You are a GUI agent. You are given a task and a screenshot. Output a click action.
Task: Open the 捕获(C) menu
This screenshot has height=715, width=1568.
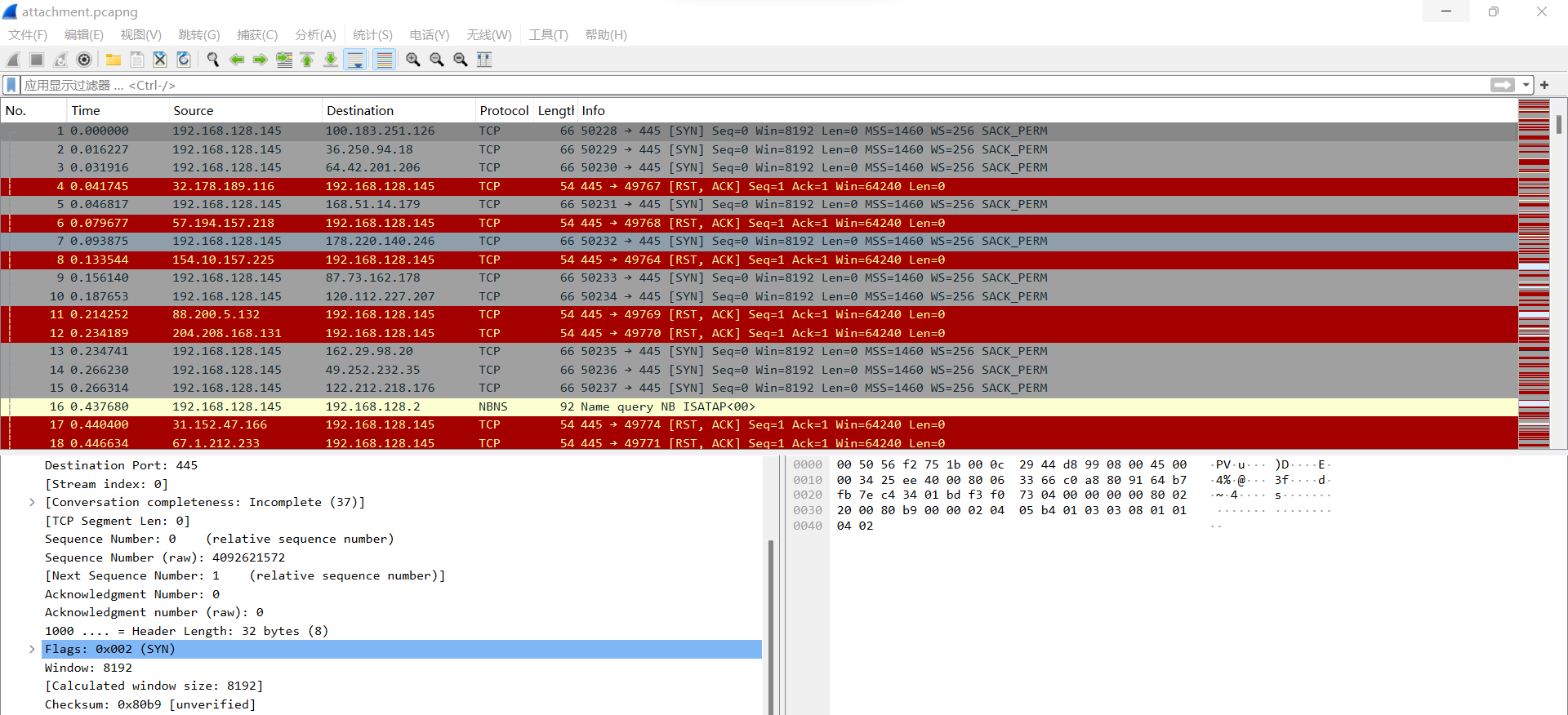(257, 35)
